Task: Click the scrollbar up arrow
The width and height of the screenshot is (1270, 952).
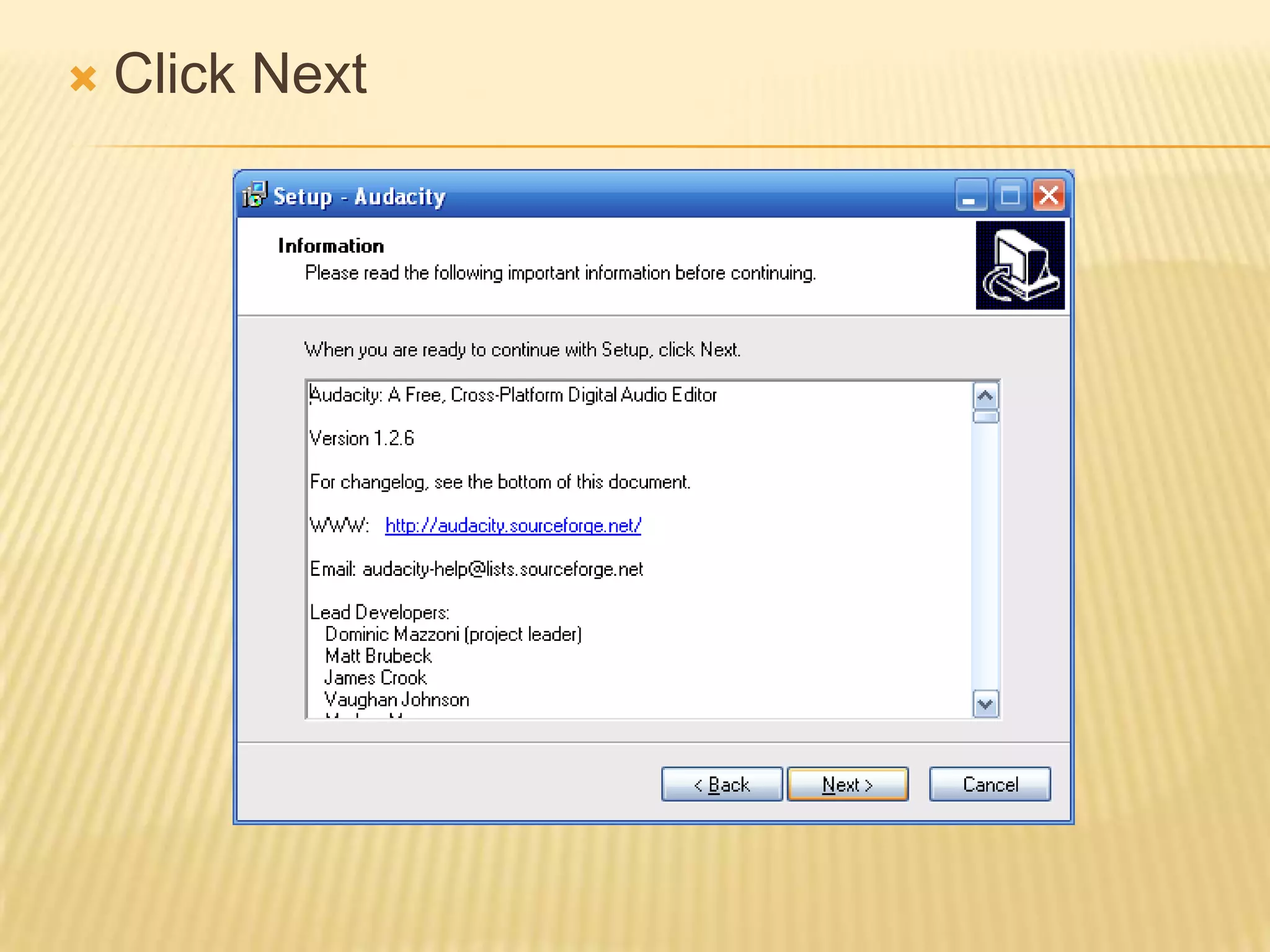Action: 985,395
